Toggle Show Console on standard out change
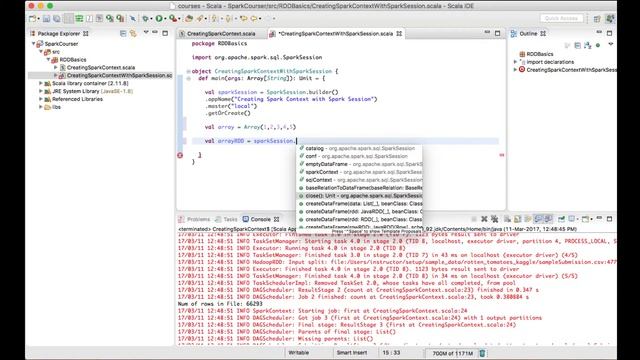 point(538,219)
